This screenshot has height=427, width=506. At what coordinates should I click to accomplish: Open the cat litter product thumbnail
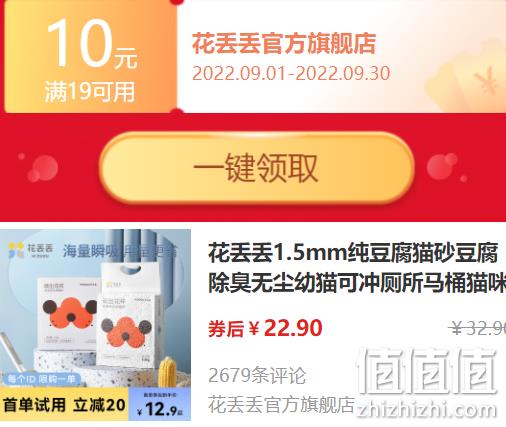tap(95, 325)
